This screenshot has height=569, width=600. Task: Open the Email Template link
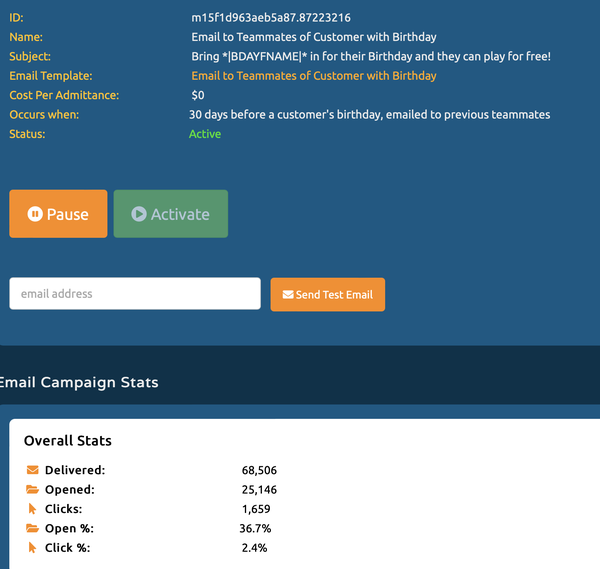click(313, 76)
